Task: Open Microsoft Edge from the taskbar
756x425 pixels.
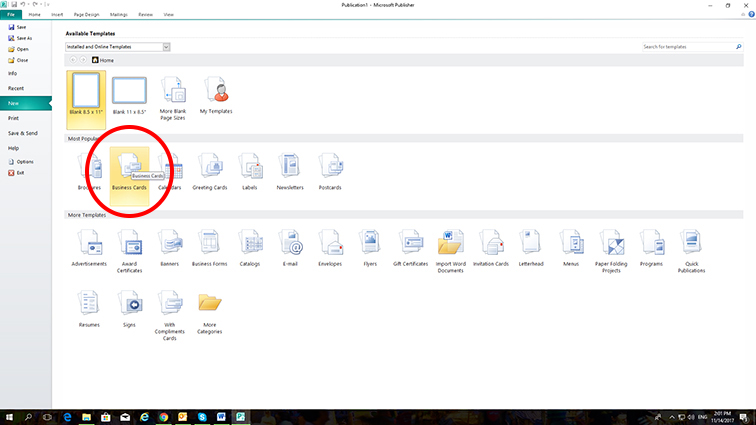Action: click(x=67, y=417)
